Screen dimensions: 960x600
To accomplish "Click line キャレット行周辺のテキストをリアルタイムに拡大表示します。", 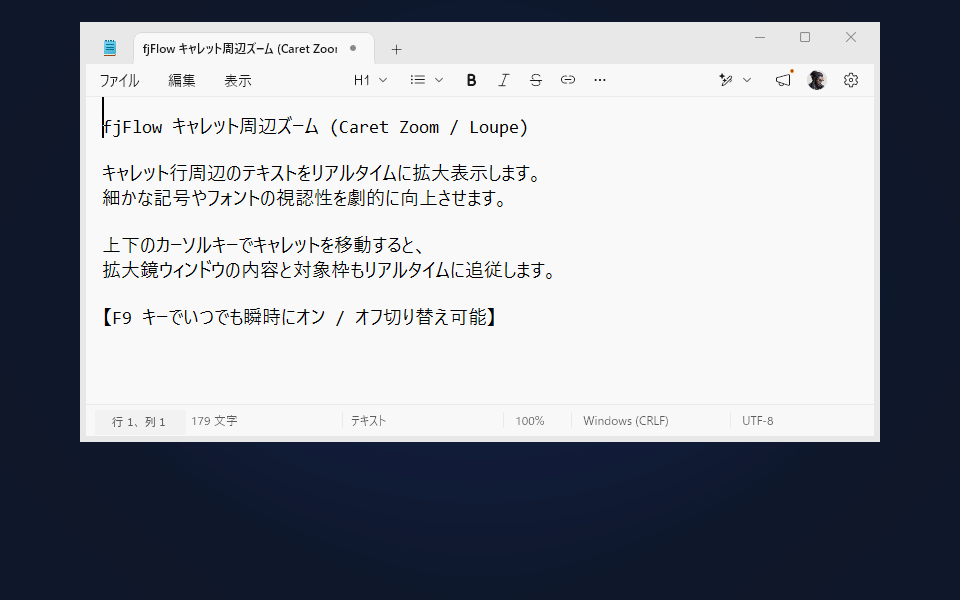I will point(321,173).
